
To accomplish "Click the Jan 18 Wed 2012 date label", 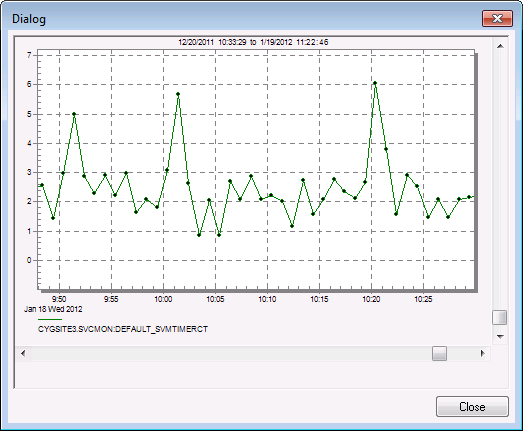I will tap(53, 309).
